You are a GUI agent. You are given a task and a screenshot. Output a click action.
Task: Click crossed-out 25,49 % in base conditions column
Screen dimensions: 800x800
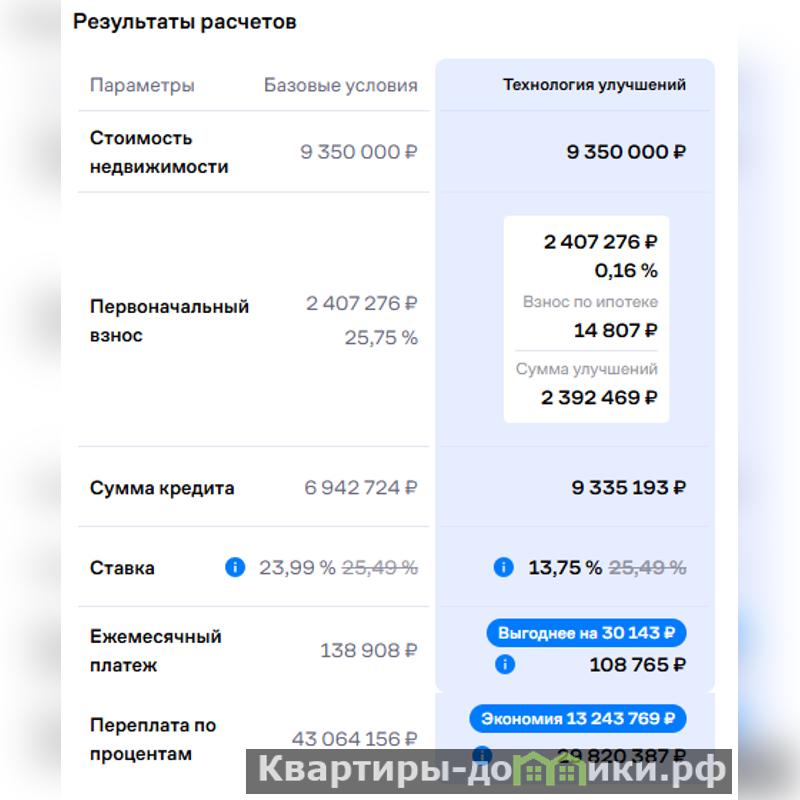click(380, 568)
